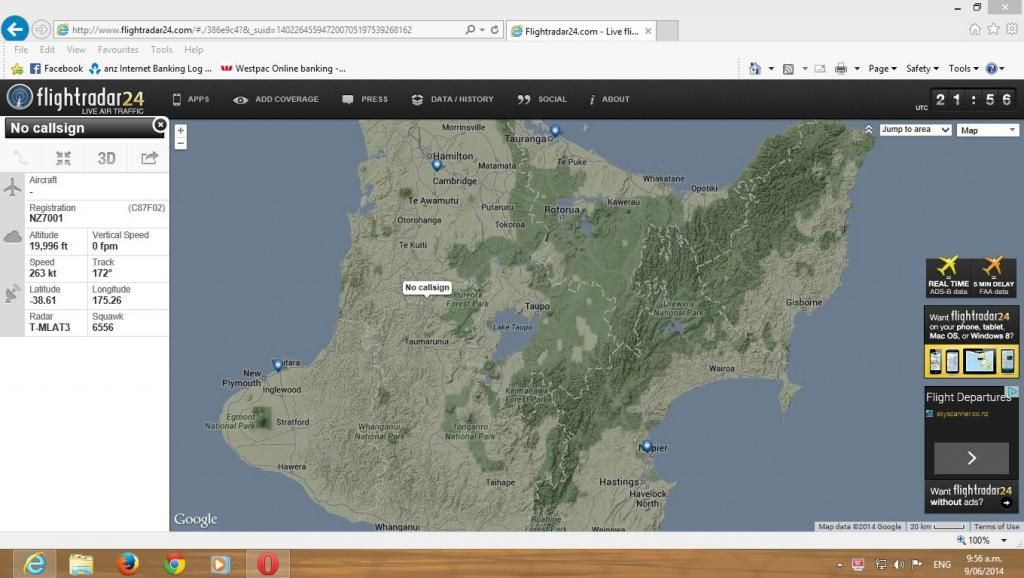Open the Map type dropdown
This screenshot has height=578, width=1024.
987,130
